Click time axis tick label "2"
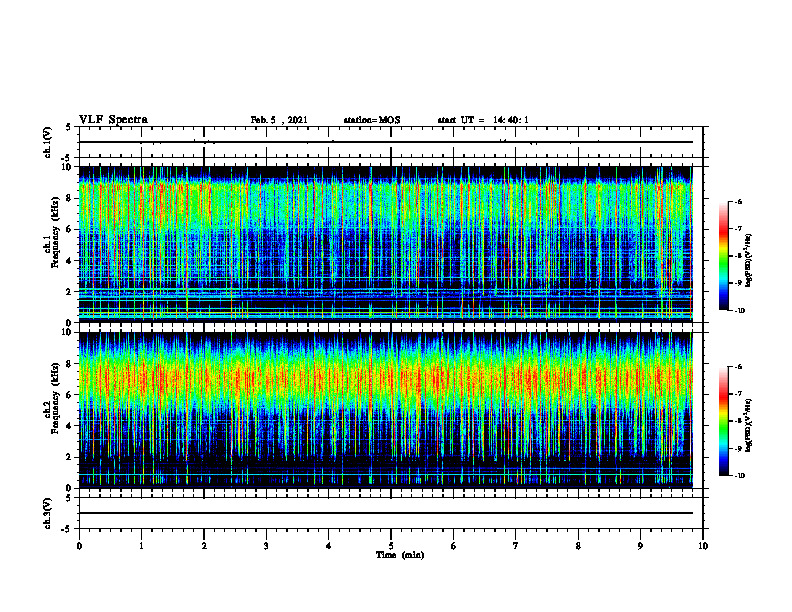The image size is (792, 612). [204, 546]
